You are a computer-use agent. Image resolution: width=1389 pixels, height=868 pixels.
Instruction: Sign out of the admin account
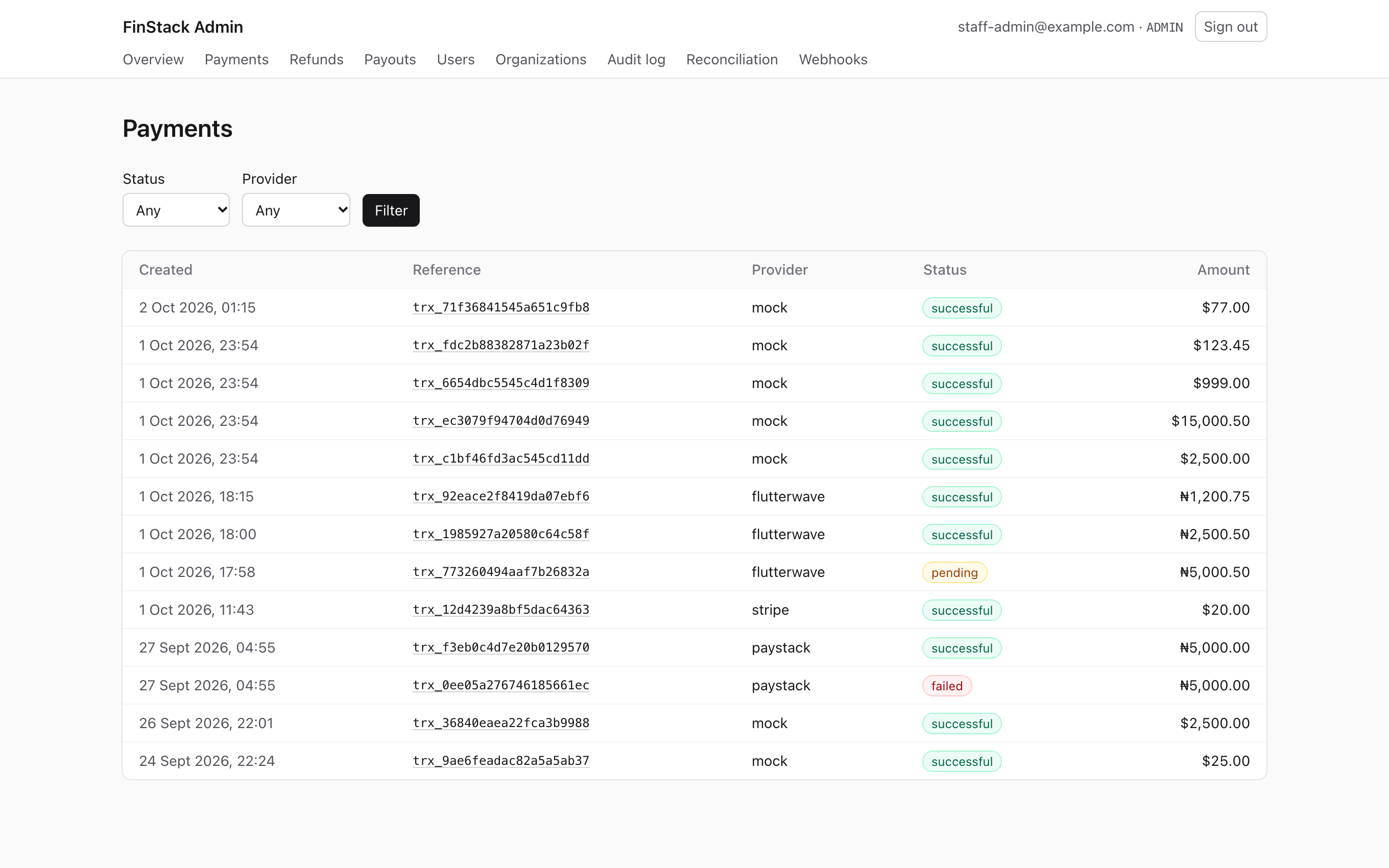click(x=1231, y=27)
